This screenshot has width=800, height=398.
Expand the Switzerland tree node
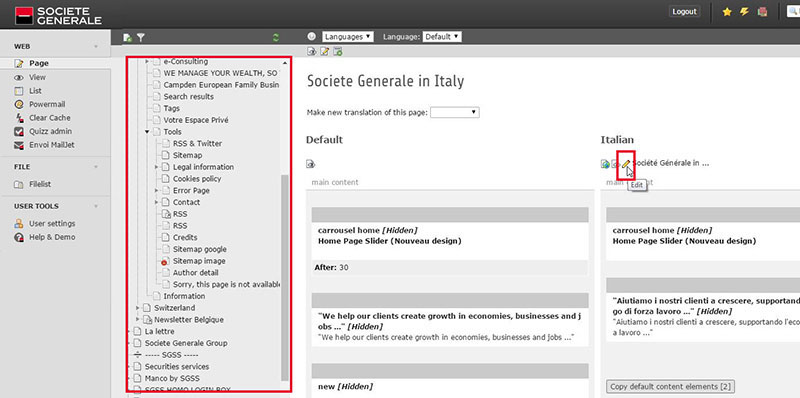pyautogui.click(x=138, y=308)
